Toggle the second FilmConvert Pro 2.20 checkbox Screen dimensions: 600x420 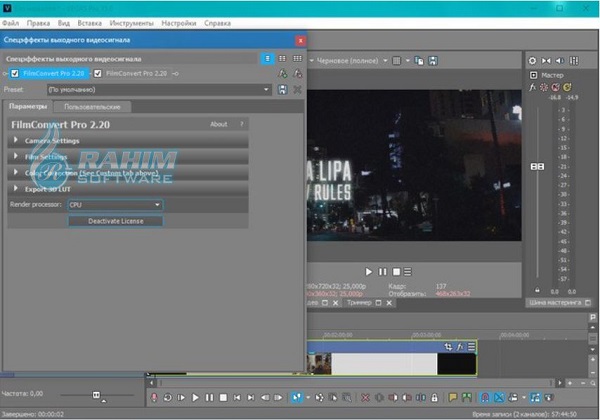coord(97,73)
